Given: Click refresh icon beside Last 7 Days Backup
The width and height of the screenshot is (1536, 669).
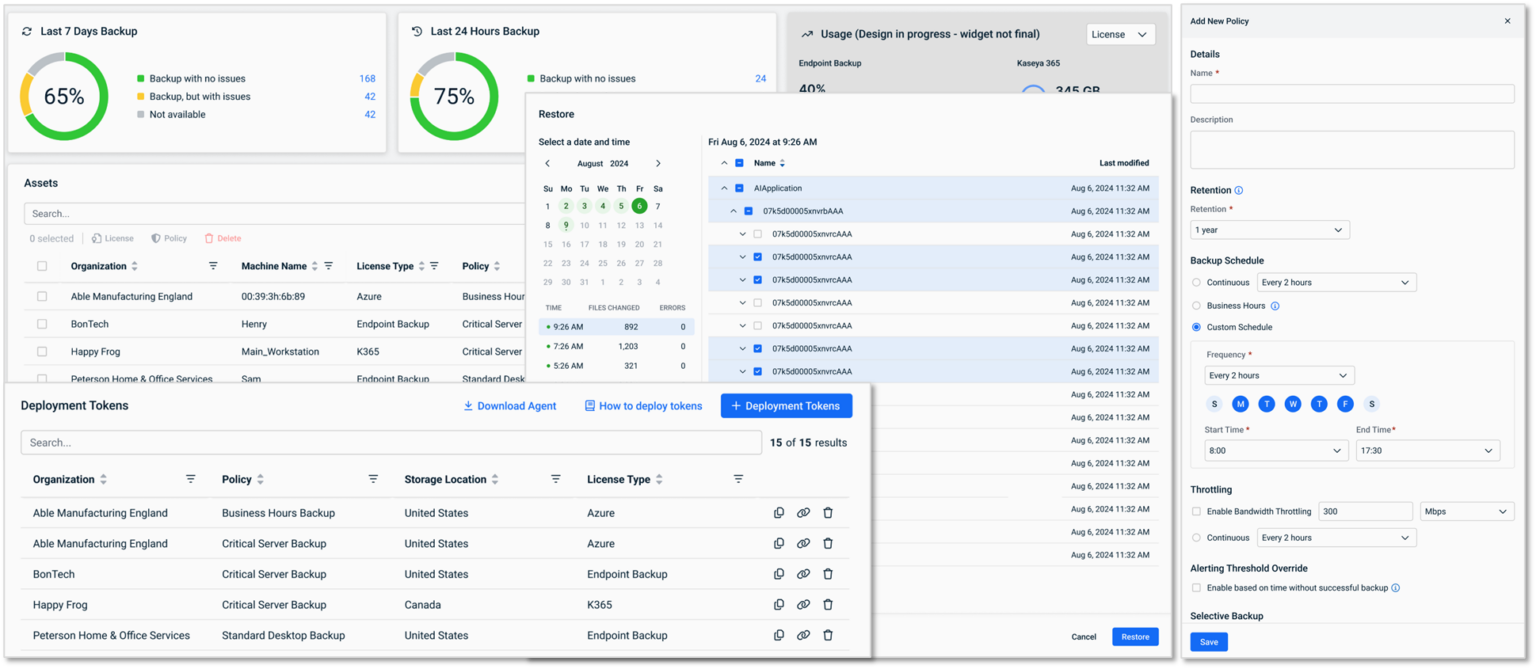Looking at the screenshot, I should [x=27, y=32].
